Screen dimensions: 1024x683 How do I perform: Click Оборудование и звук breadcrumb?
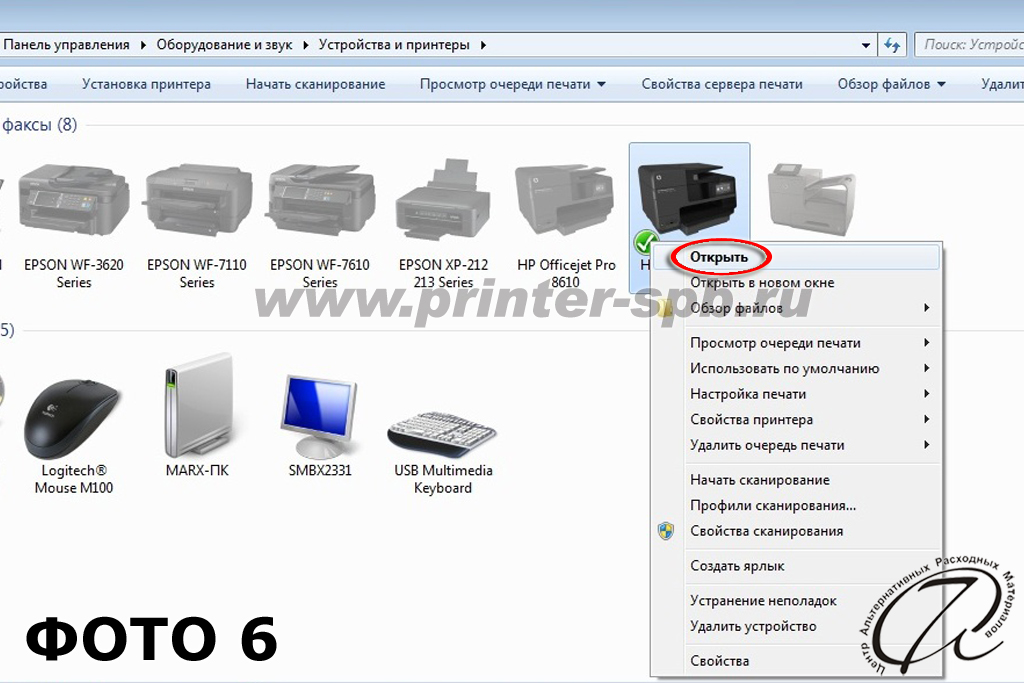tap(224, 44)
